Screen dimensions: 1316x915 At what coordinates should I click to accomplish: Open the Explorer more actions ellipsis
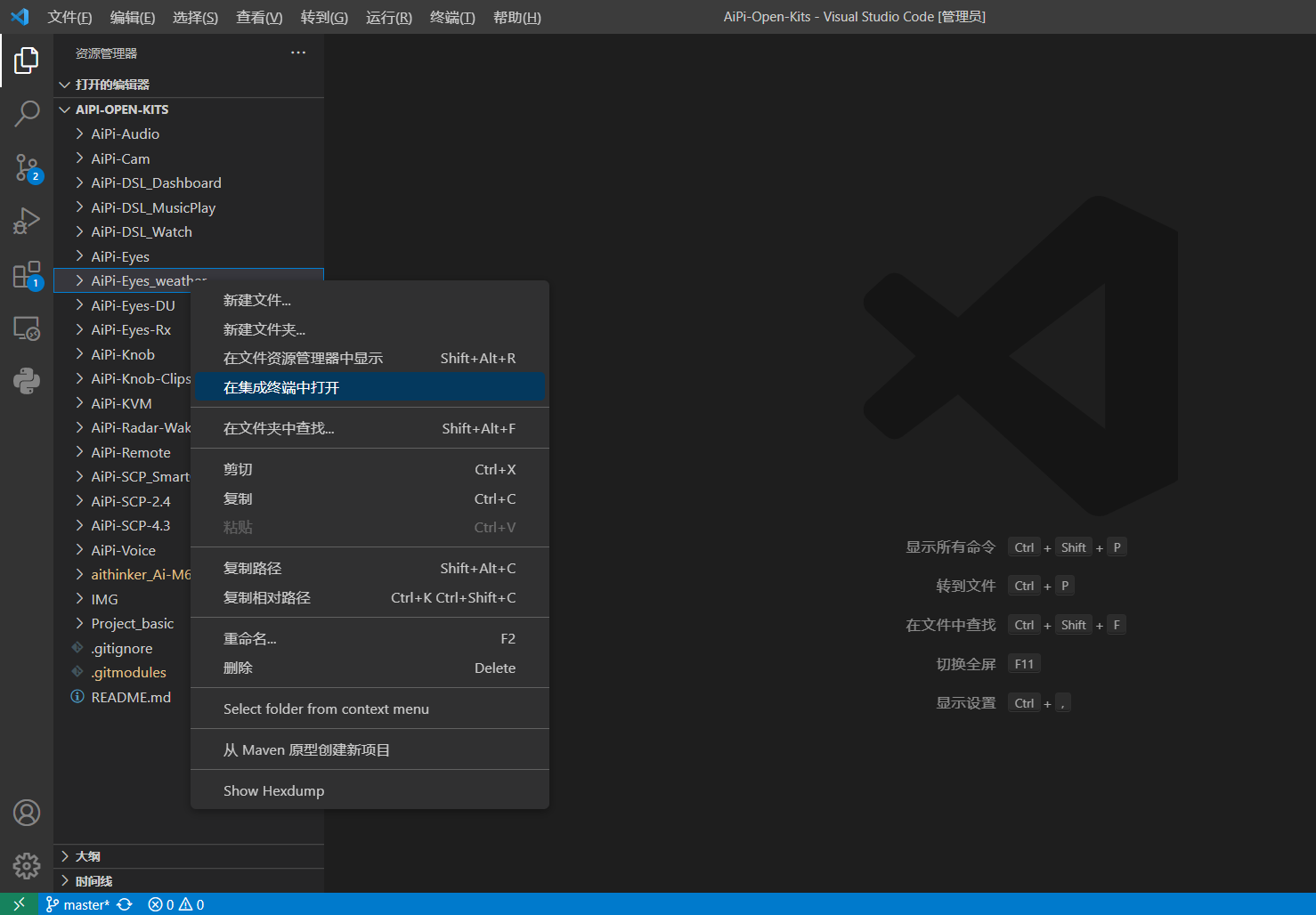pos(298,53)
